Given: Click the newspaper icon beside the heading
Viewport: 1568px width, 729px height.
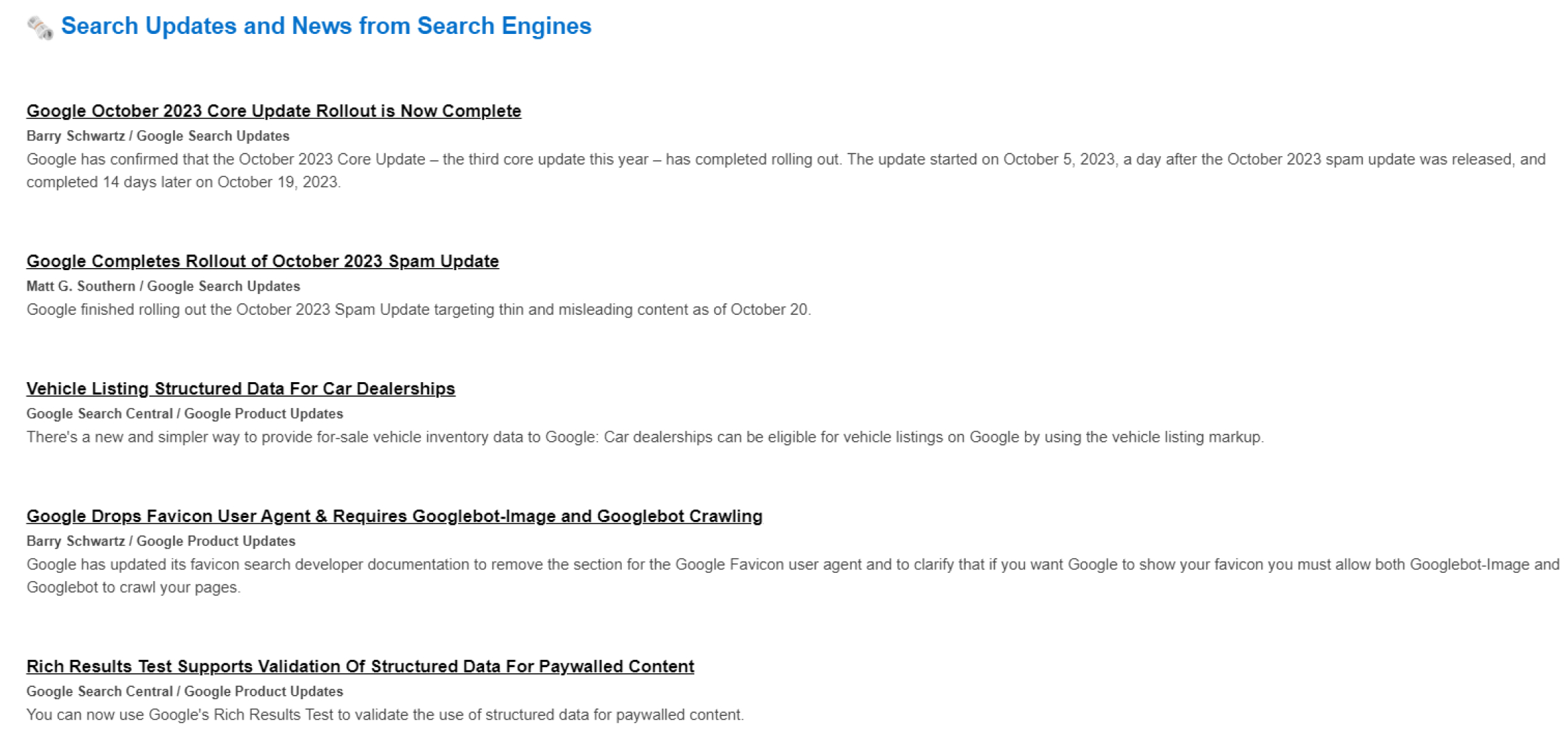Looking at the screenshot, I should pyautogui.click(x=40, y=28).
